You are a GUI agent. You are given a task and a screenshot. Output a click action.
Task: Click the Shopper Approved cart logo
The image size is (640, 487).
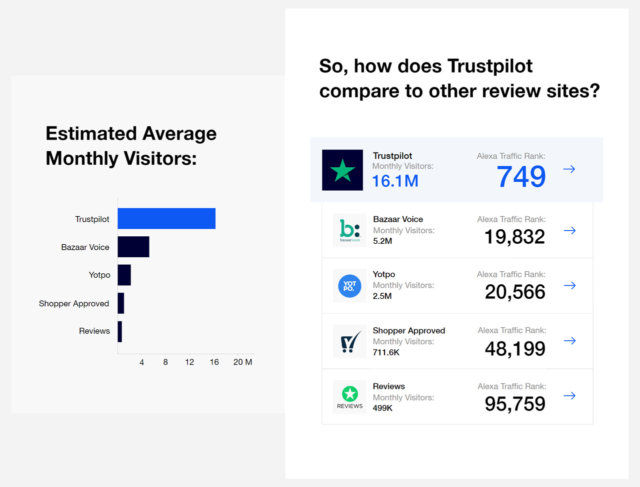[350, 341]
